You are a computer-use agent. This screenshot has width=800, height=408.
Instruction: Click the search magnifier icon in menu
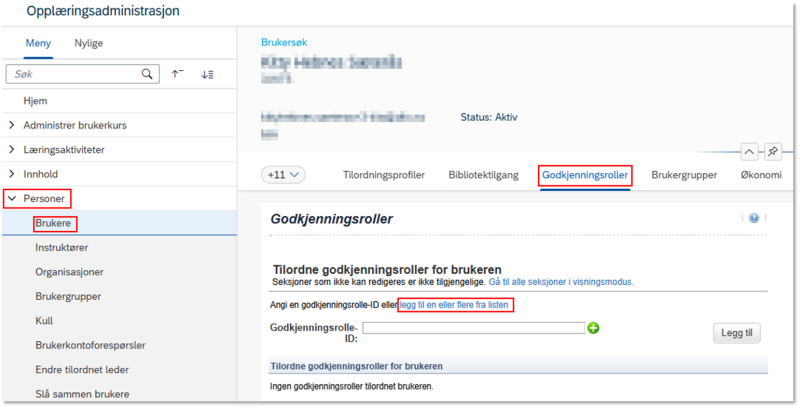(x=147, y=74)
